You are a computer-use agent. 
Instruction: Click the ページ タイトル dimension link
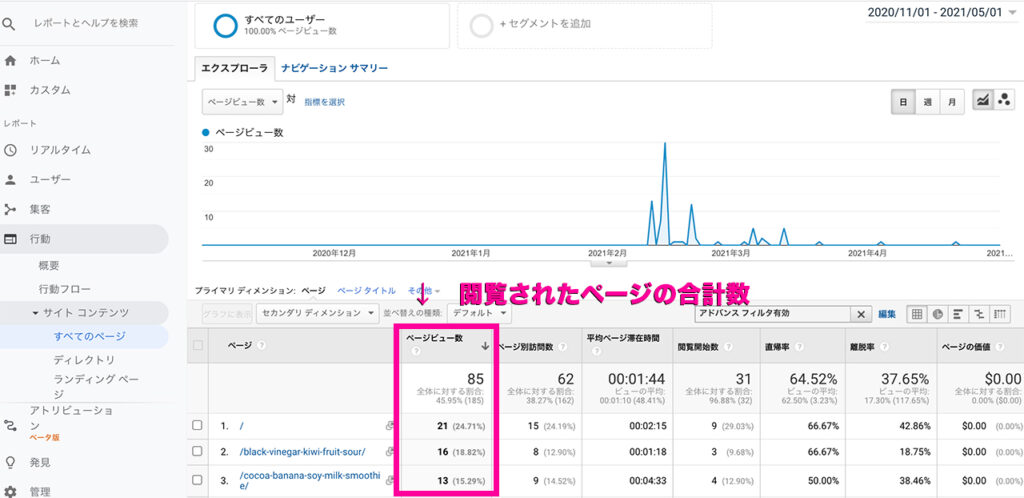(366, 291)
